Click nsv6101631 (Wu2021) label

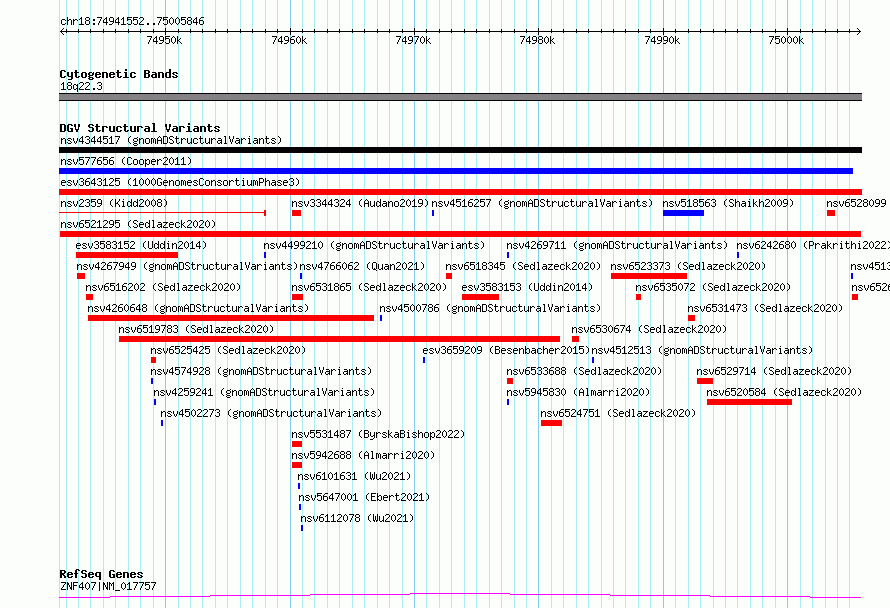[354, 476]
